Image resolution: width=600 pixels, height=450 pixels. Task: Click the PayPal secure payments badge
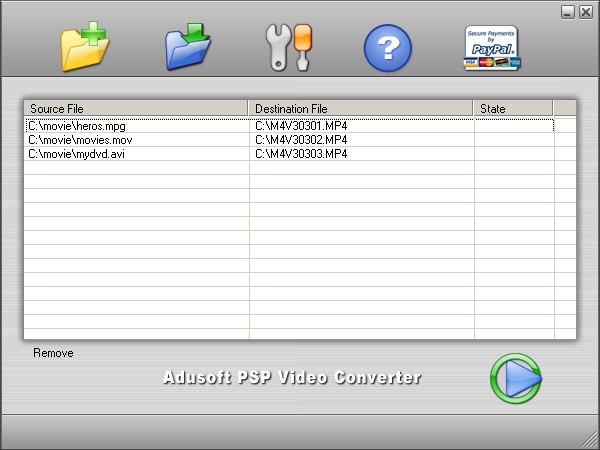[x=492, y=48]
